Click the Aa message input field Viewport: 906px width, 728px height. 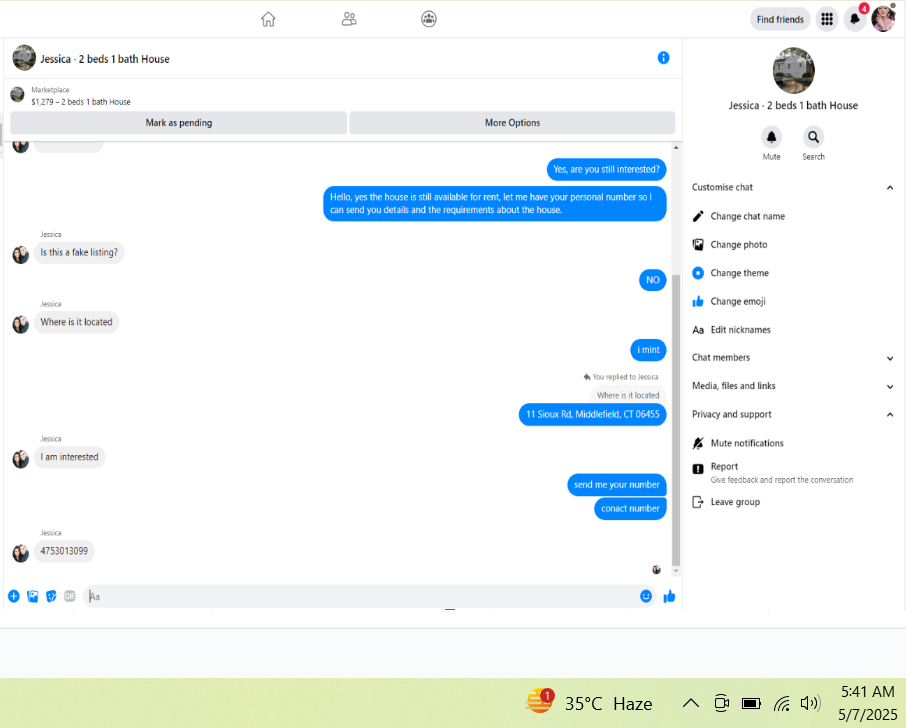click(361, 596)
